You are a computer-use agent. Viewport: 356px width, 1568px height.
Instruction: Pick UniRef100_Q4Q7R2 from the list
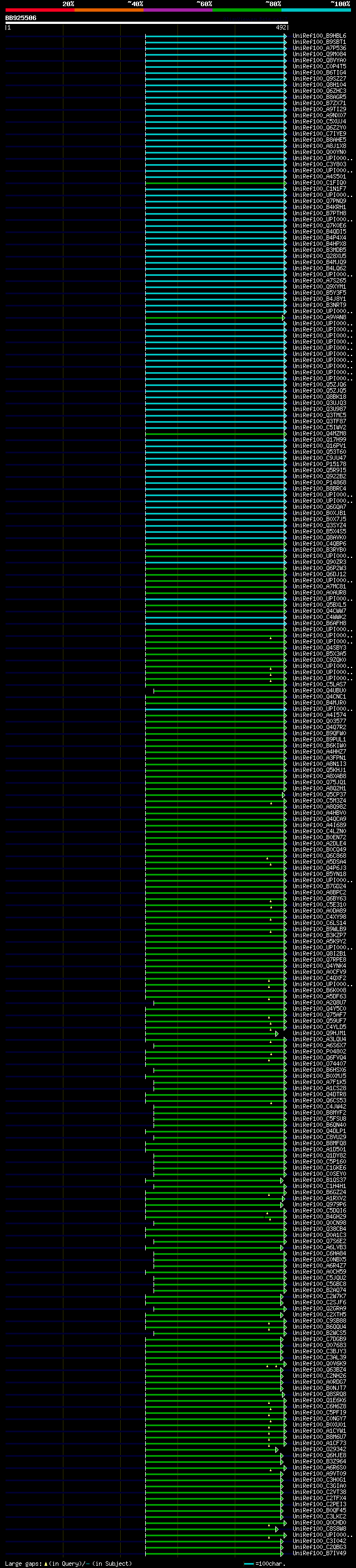[319, 727]
